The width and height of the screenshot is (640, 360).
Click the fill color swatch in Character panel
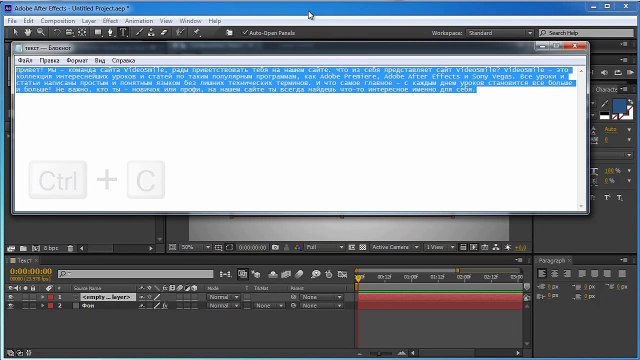click(x=619, y=105)
